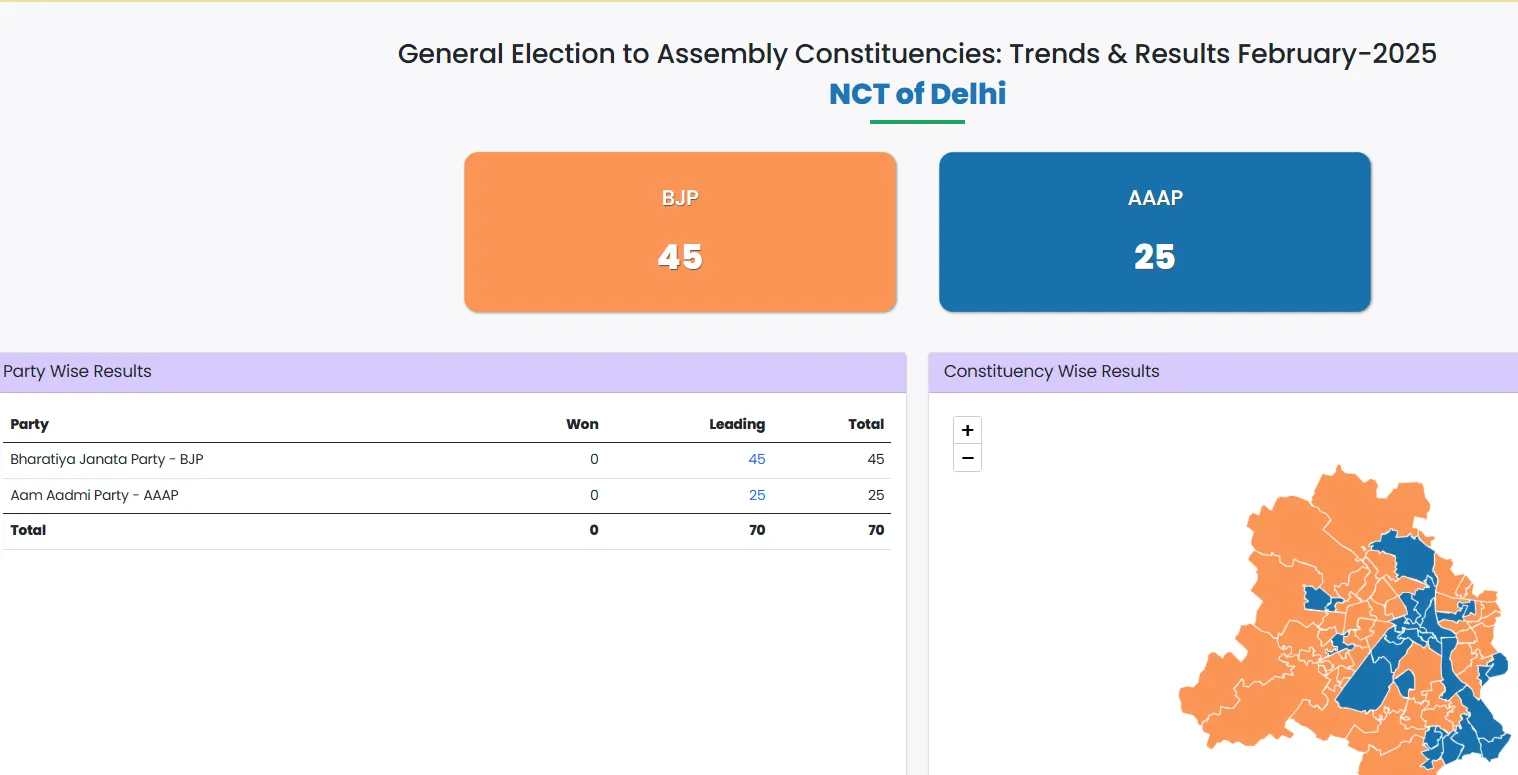1518x775 pixels.
Task: Click the General Election Trends & Results title
Action: coord(917,53)
